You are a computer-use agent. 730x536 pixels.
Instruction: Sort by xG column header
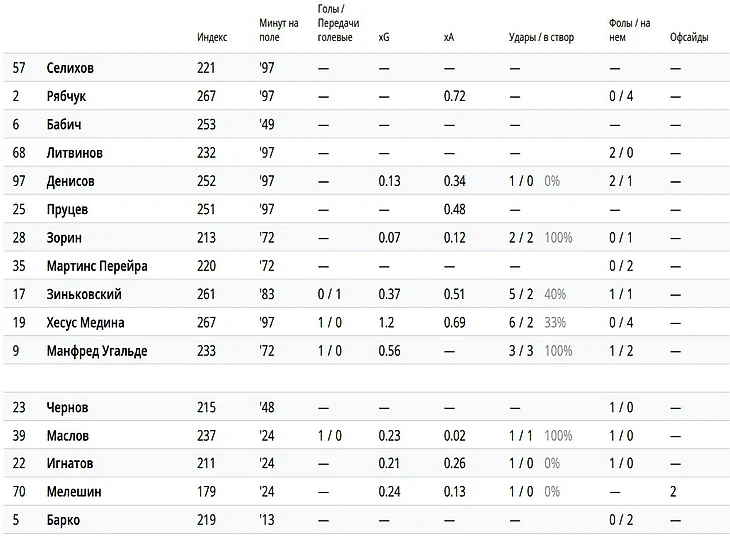384,37
